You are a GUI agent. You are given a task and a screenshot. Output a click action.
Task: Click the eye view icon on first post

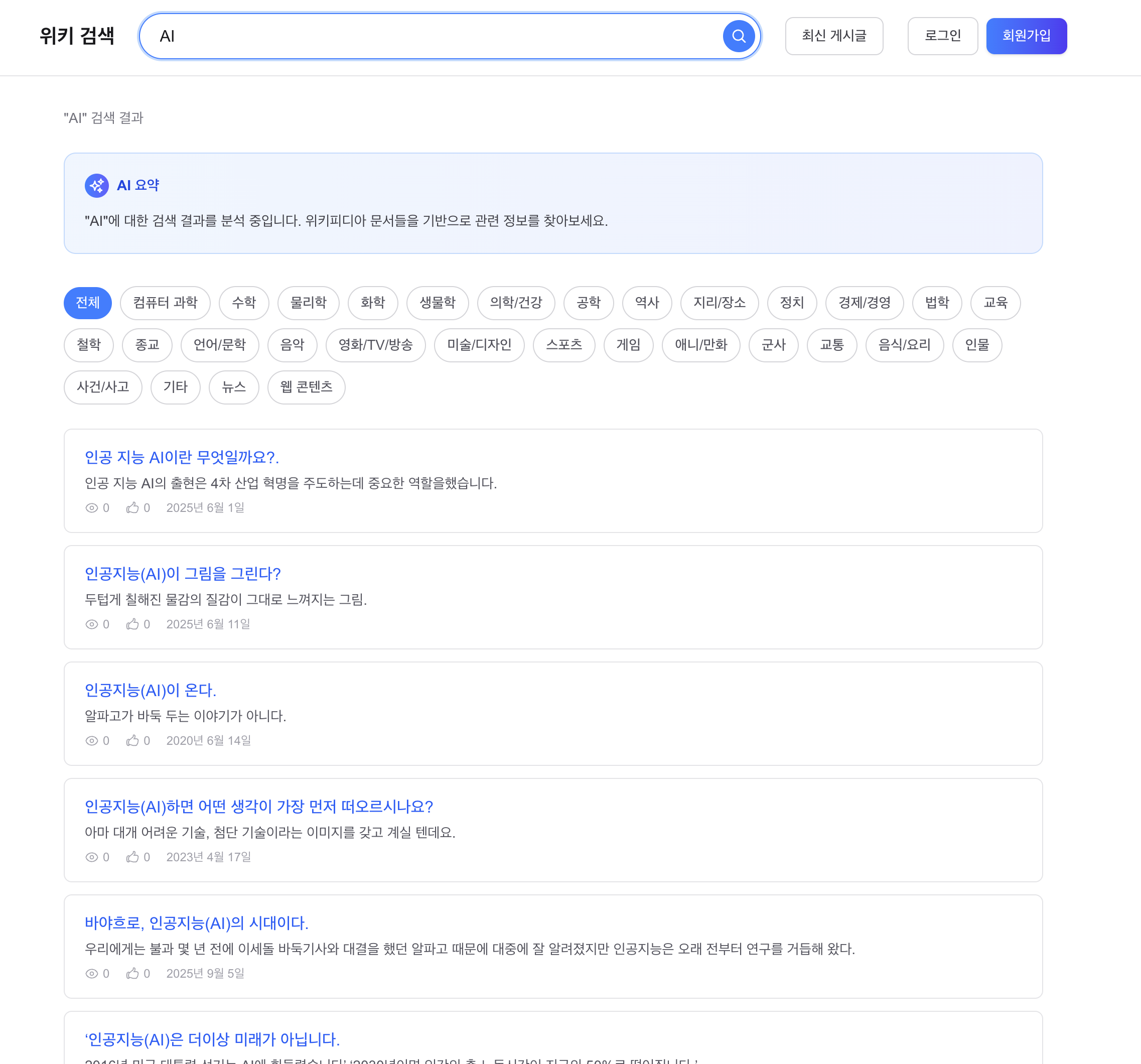pos(92,507)
